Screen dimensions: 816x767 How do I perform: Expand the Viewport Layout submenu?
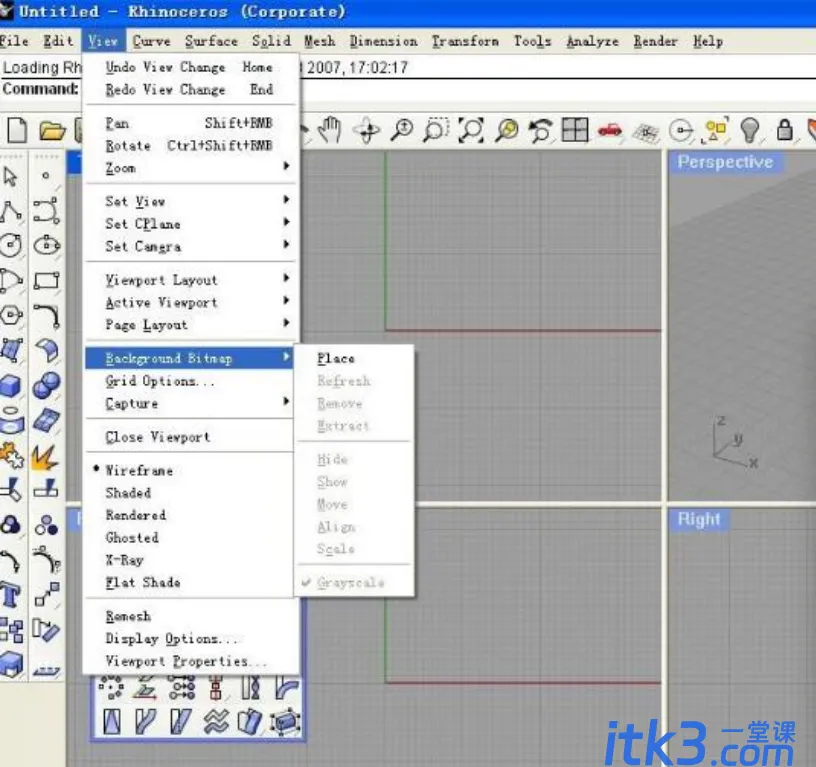(x=192, y=280)
